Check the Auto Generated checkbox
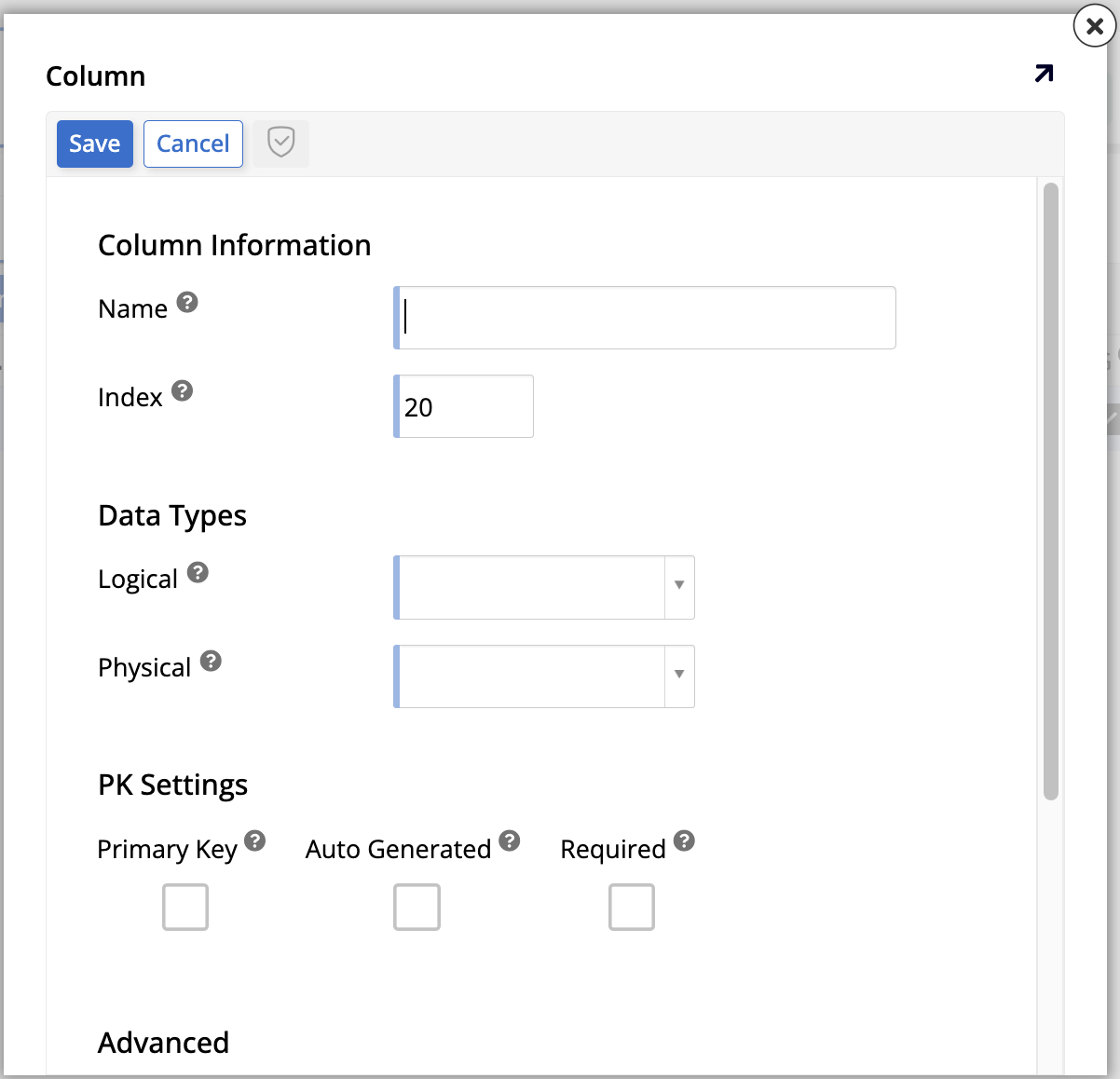Image resolution: width=1120 pixels, height=1079 pixels. [x=417, y=907]
